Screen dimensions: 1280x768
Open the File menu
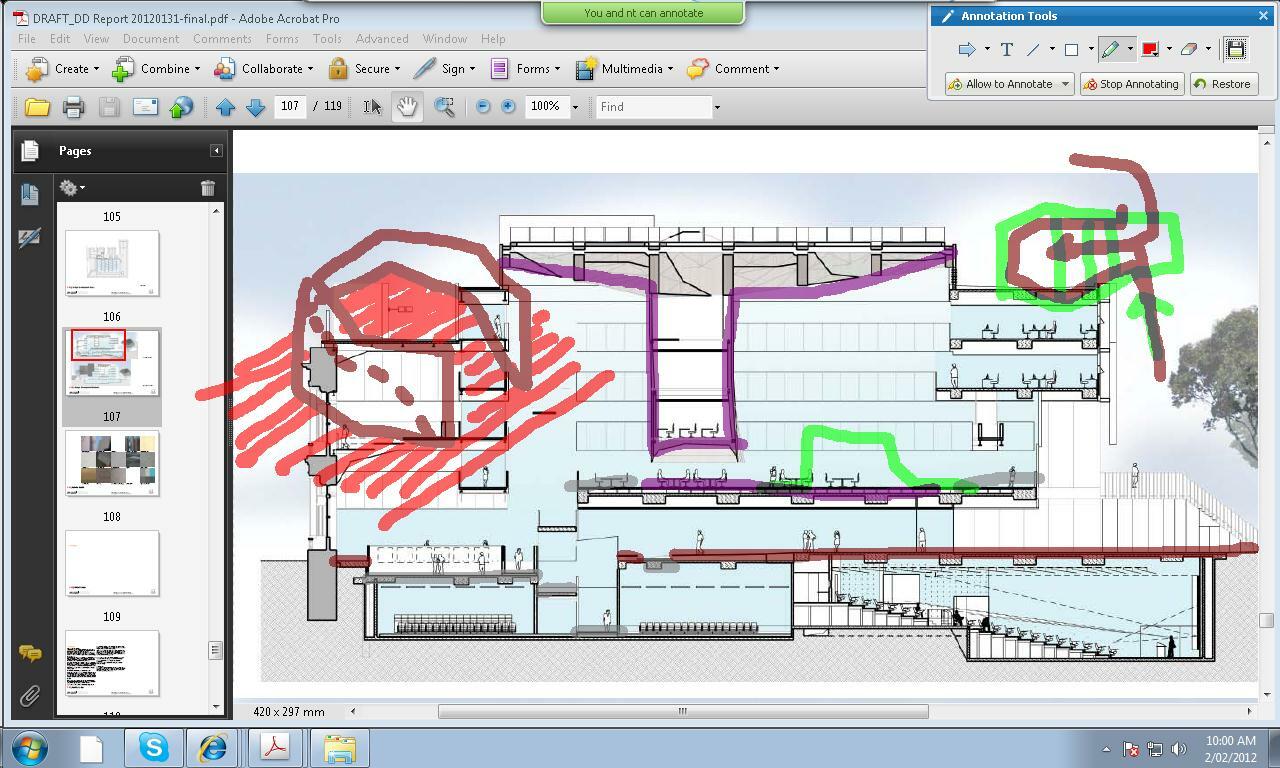(27, 39)
